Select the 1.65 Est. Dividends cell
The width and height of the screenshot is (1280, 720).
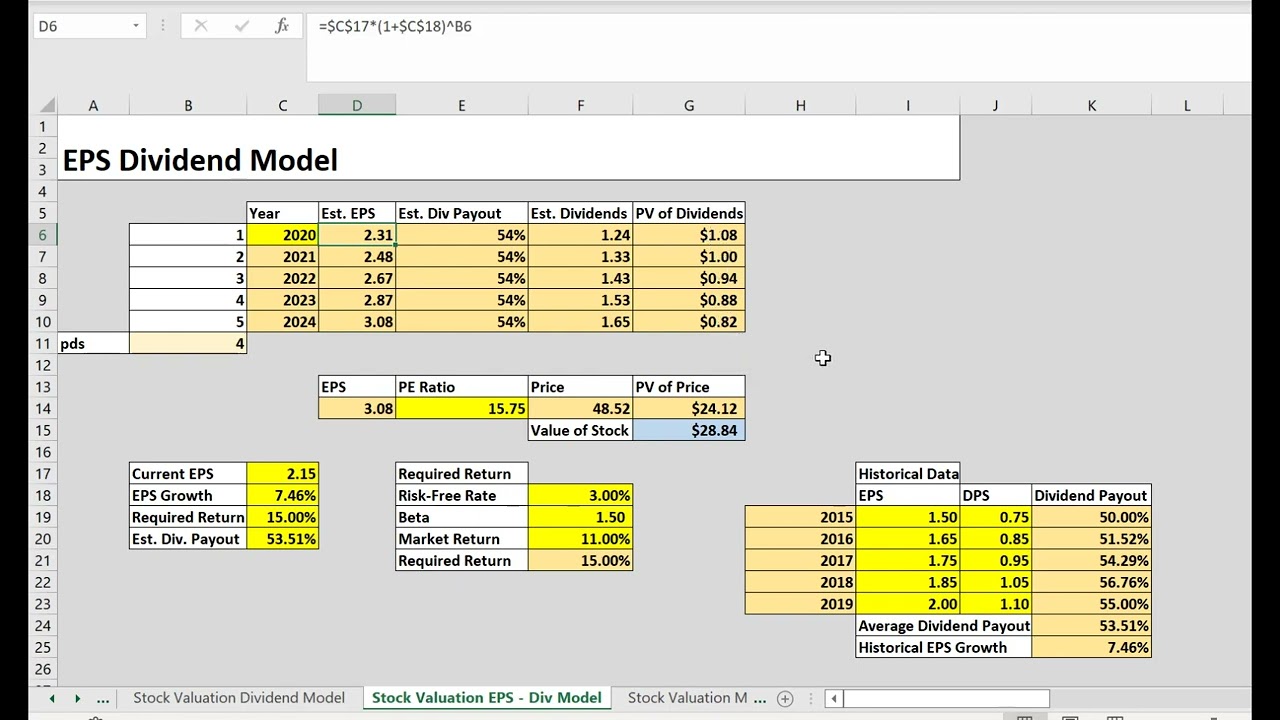click(580, 322)
